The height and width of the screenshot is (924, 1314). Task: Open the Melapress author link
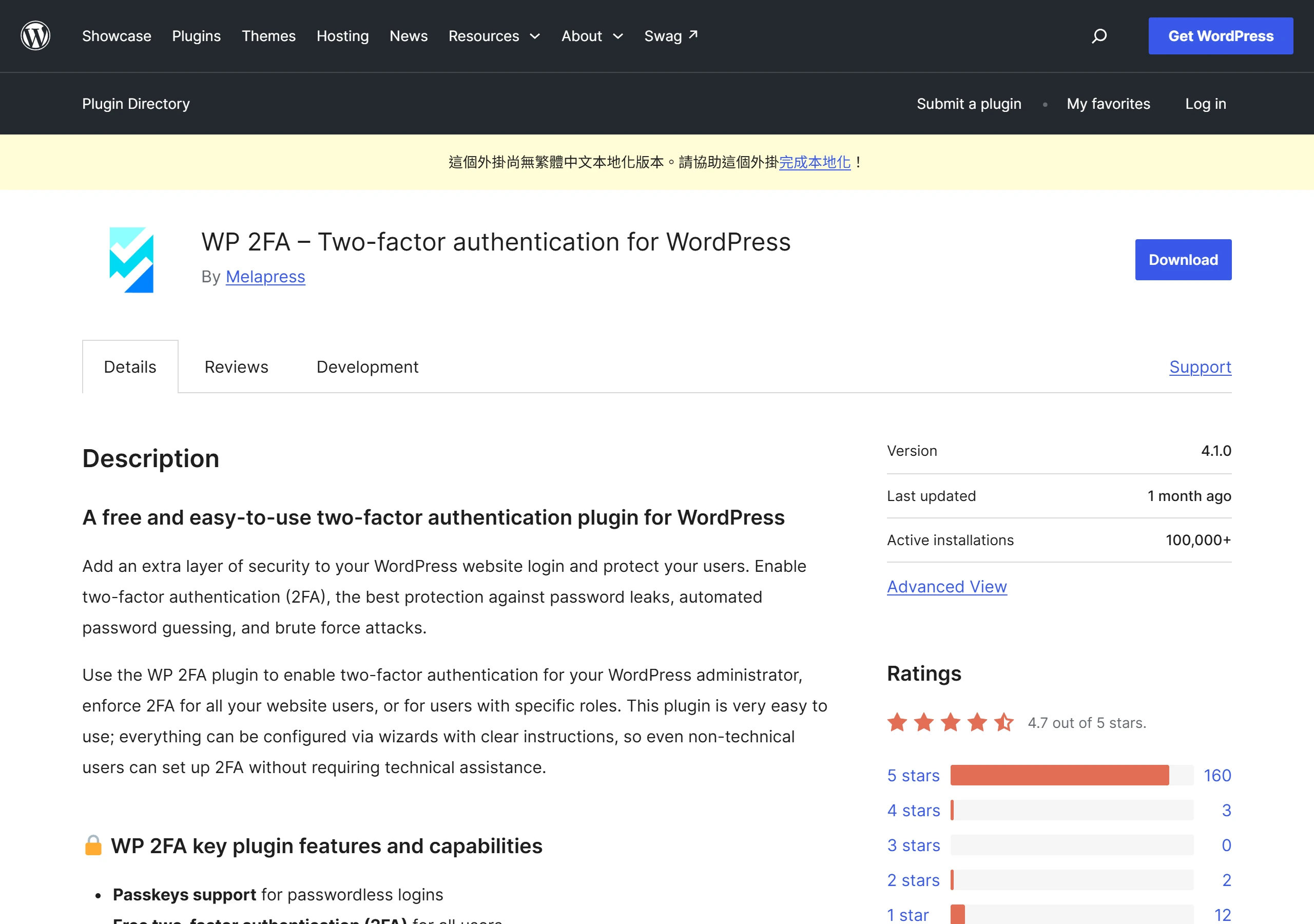point(265,277)
